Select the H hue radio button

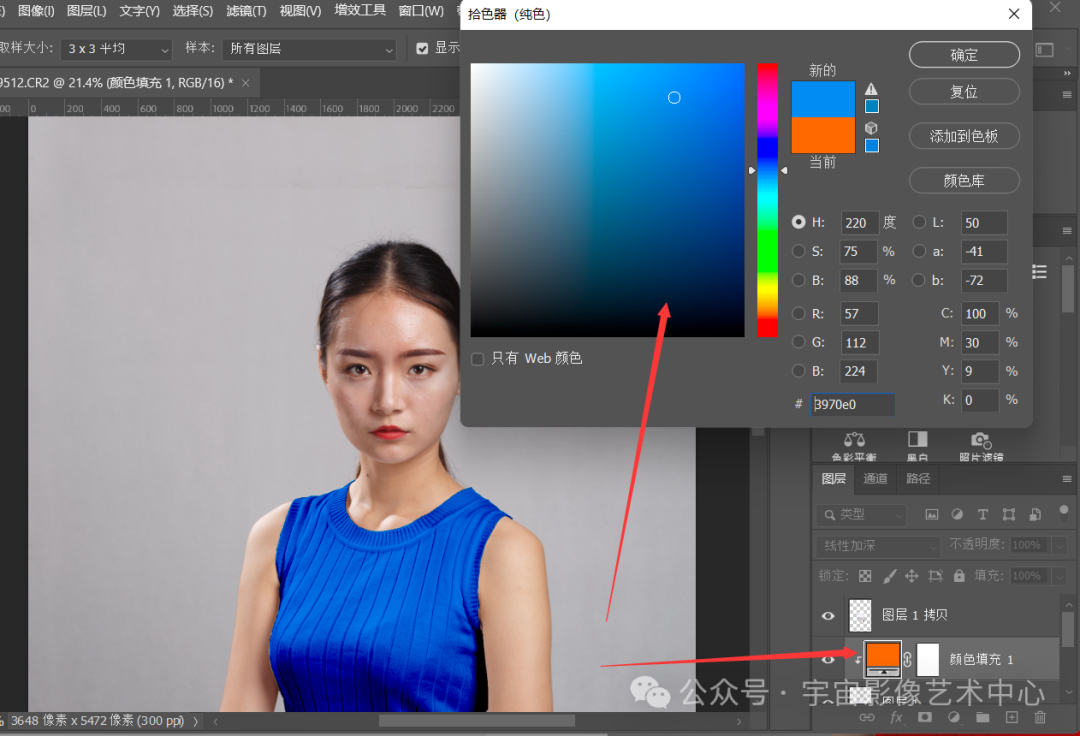tap(798, 222)
